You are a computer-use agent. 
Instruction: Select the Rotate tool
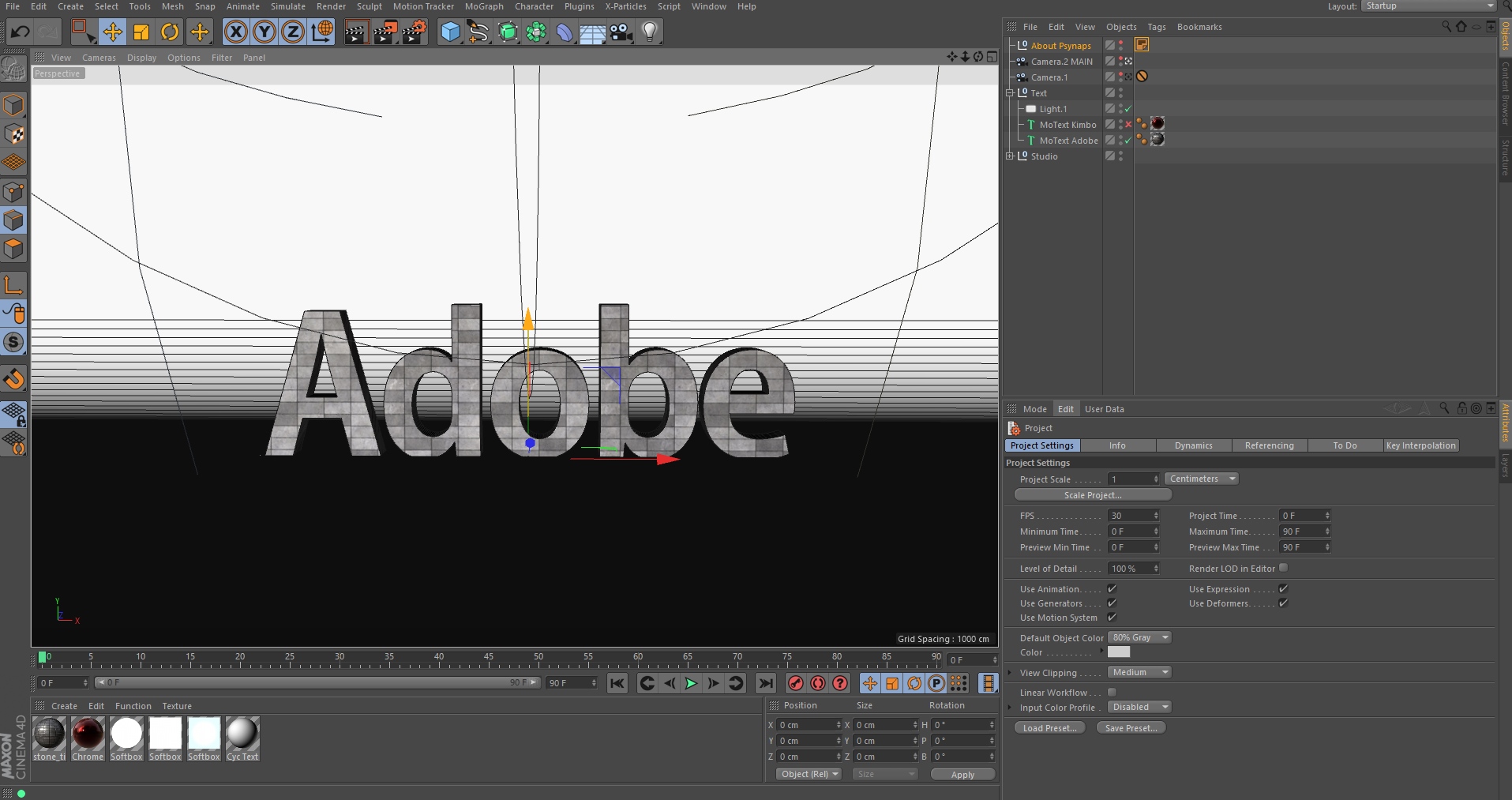click(170, 32)
